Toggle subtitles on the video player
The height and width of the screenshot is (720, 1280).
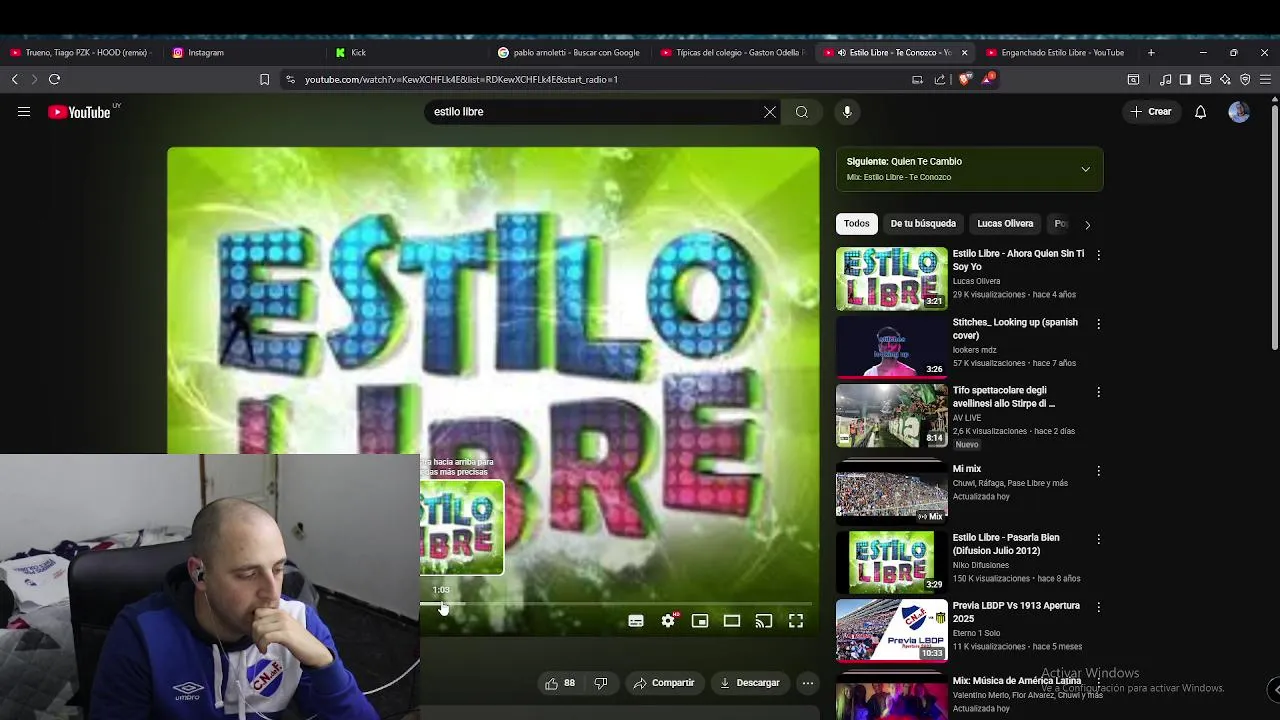coord(636,621)
